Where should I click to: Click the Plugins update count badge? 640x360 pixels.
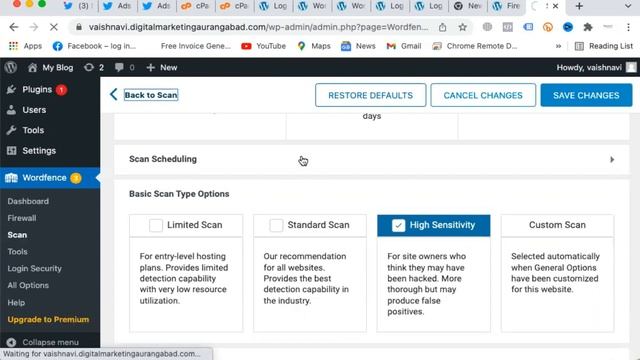pos(61,89)
